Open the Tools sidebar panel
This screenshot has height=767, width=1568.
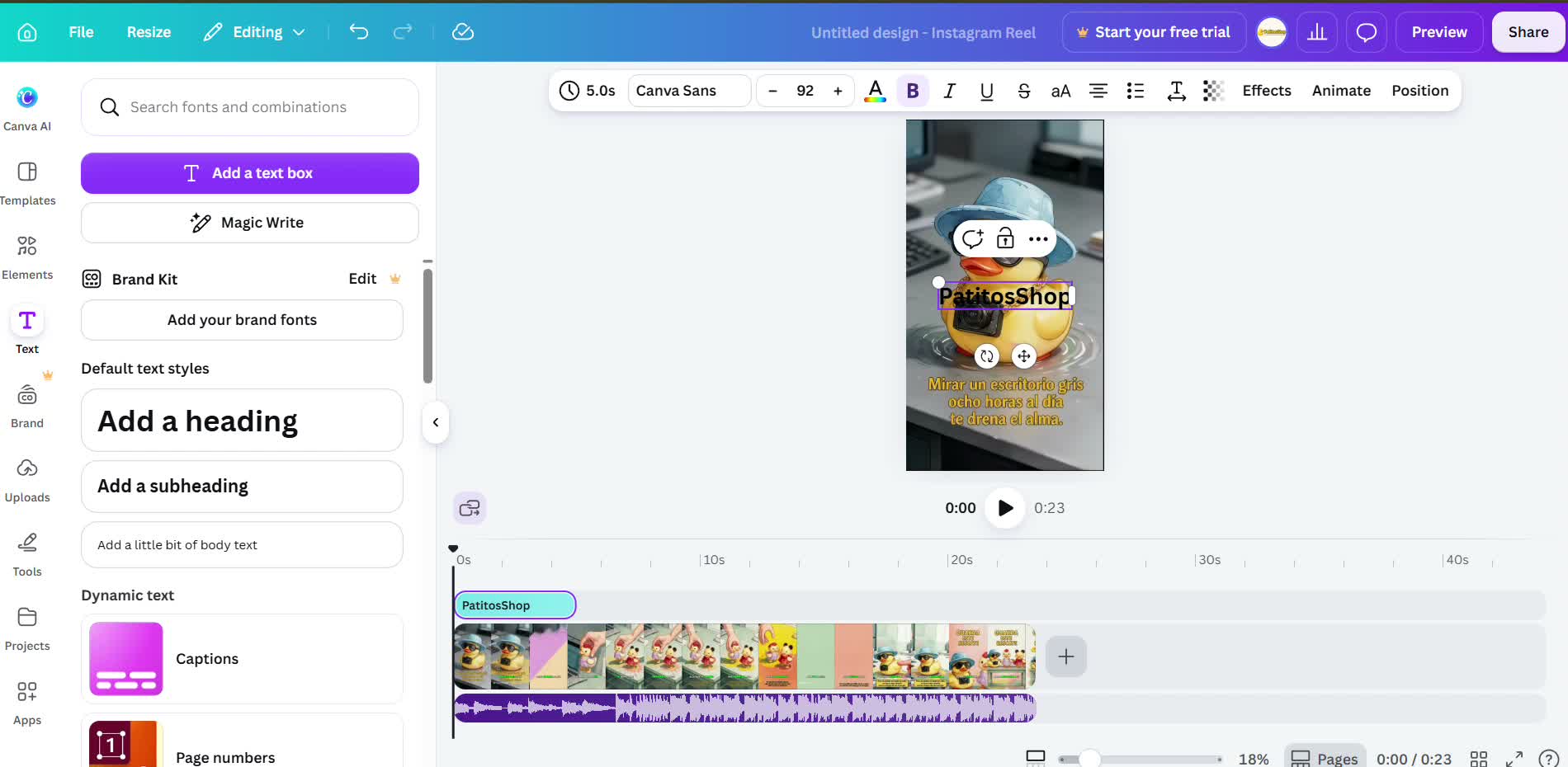click(27, 553)
